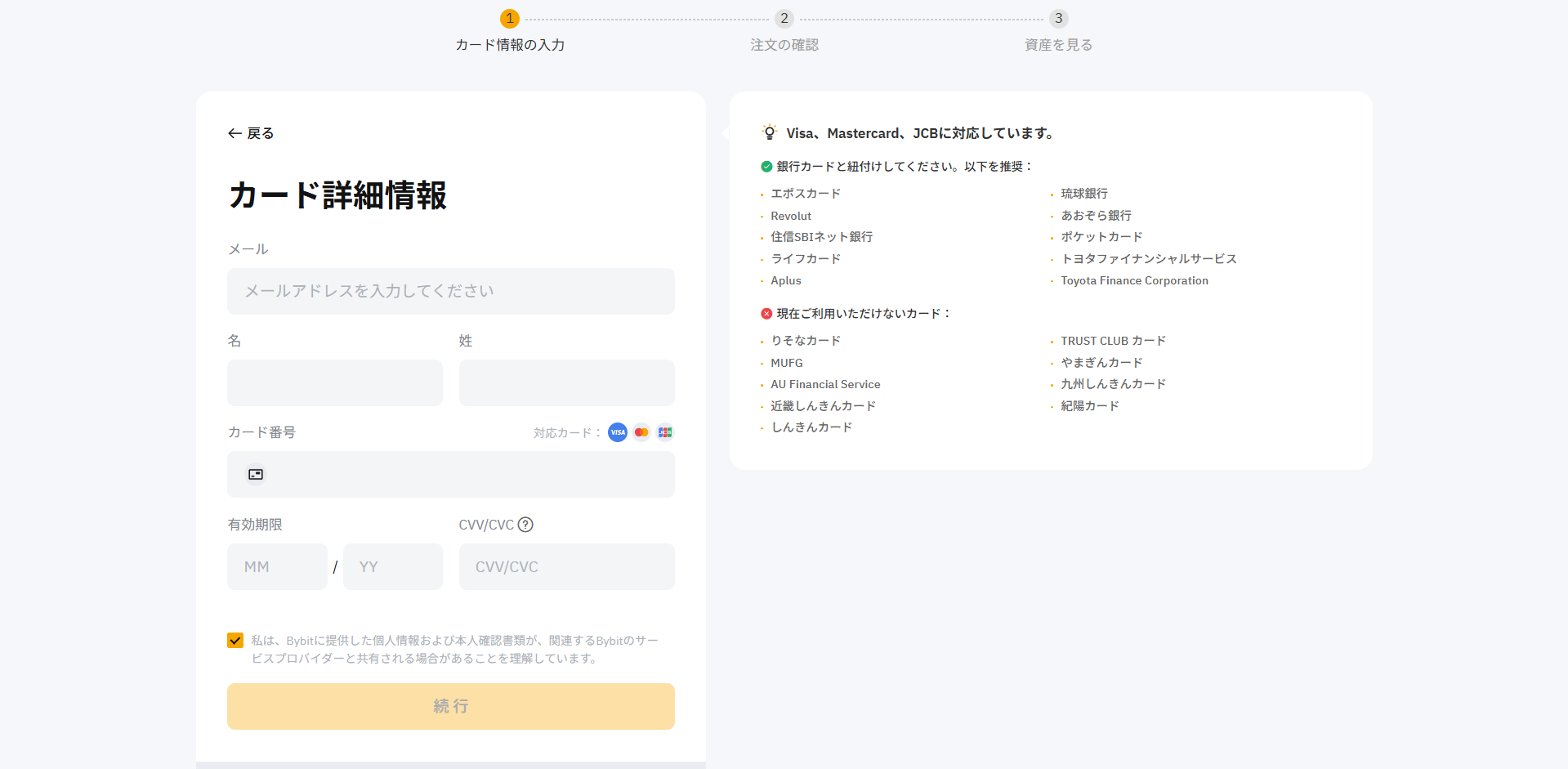Click the green checkmark beside 銀行カードと紐付けて text

tap(766, 166)
